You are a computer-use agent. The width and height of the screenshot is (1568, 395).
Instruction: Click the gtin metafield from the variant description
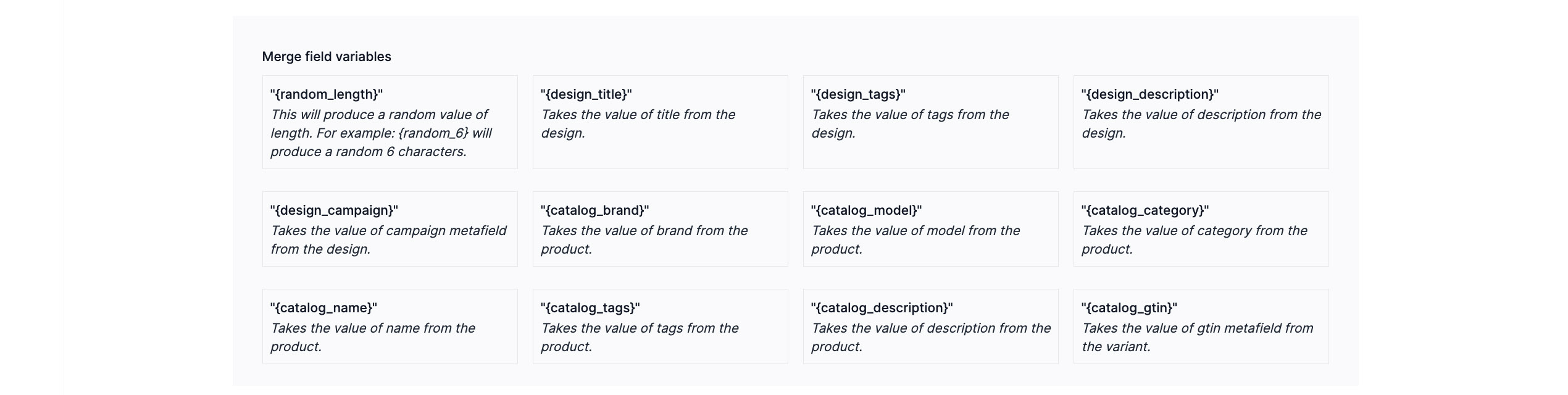tap(1197, 338)
